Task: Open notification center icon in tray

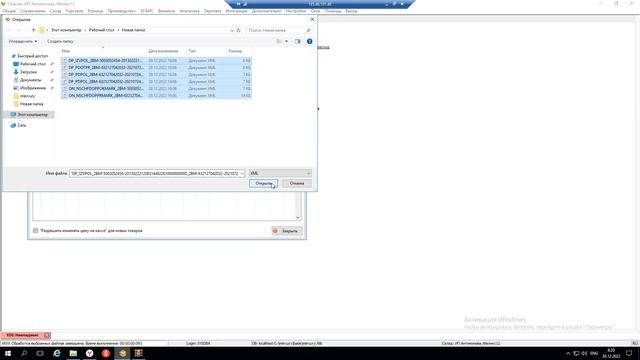Action: (x=629, y=353)
